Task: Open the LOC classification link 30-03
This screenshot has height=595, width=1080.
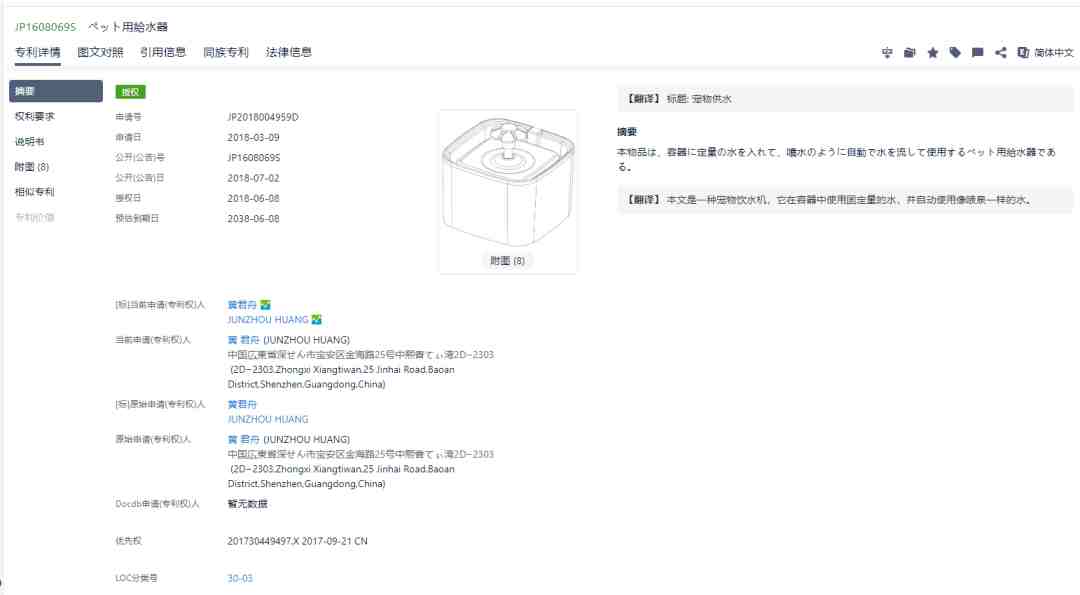Action: (240, 578)
